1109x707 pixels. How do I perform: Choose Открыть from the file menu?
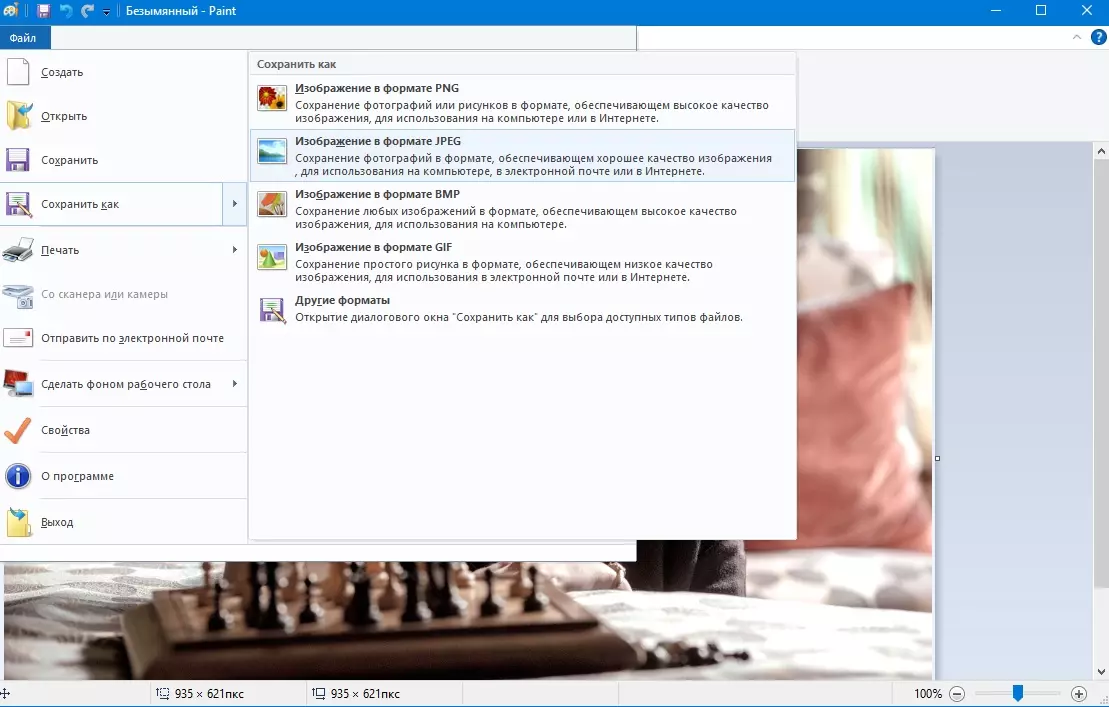(64, 116)
